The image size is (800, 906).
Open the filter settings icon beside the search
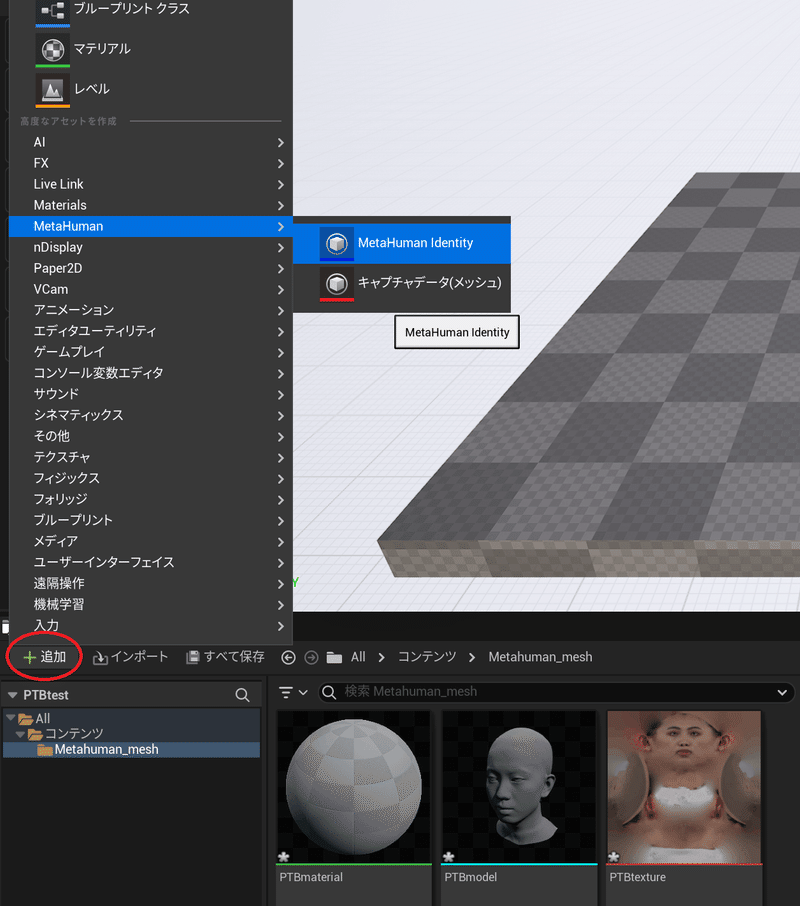(285, 692)
